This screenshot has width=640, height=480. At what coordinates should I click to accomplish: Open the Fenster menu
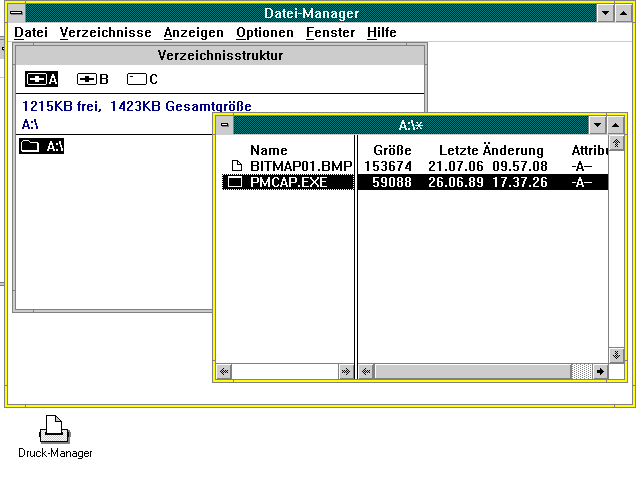tap(330, 33)
